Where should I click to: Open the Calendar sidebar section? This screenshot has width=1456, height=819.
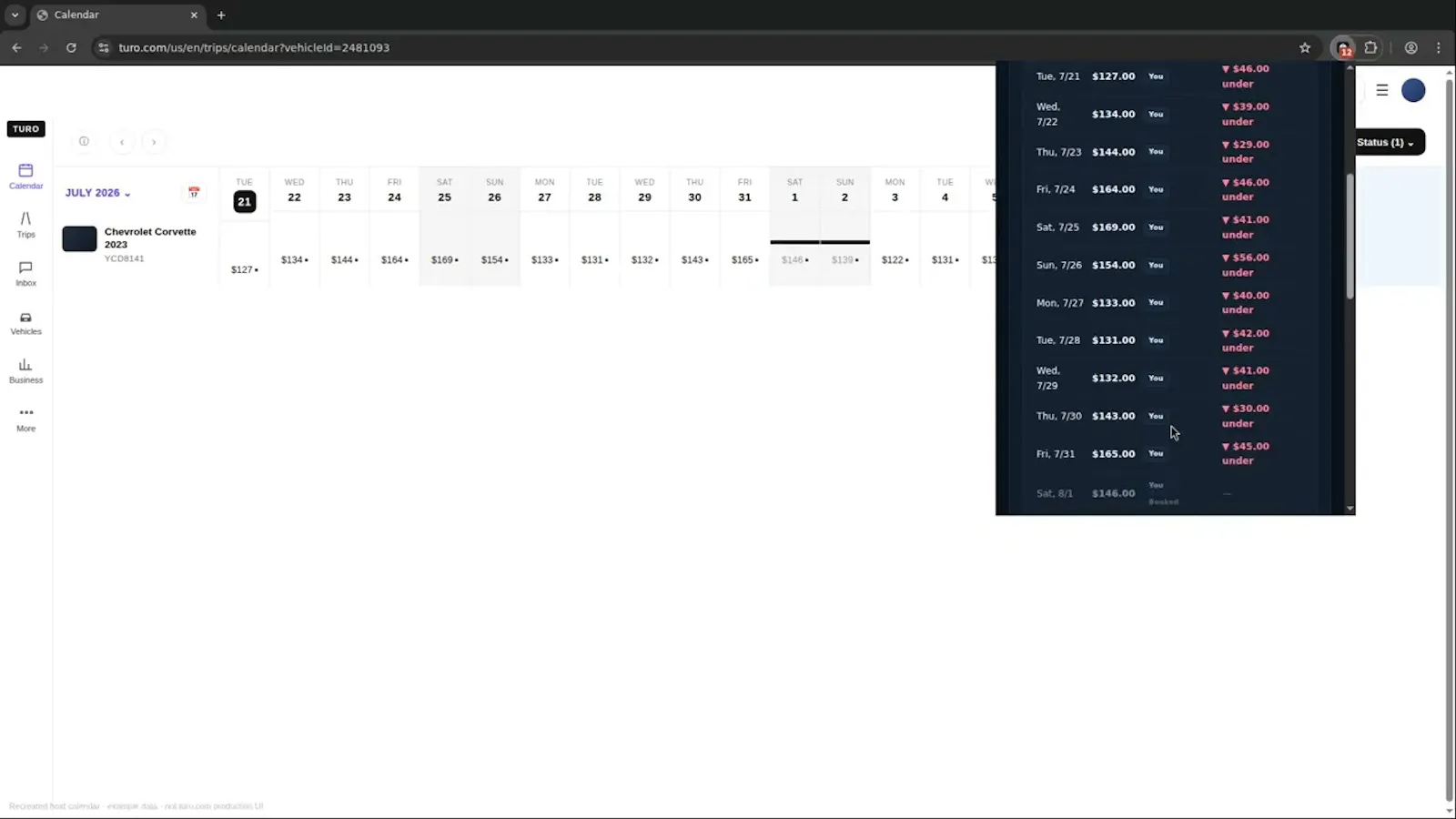pos(25,177)
